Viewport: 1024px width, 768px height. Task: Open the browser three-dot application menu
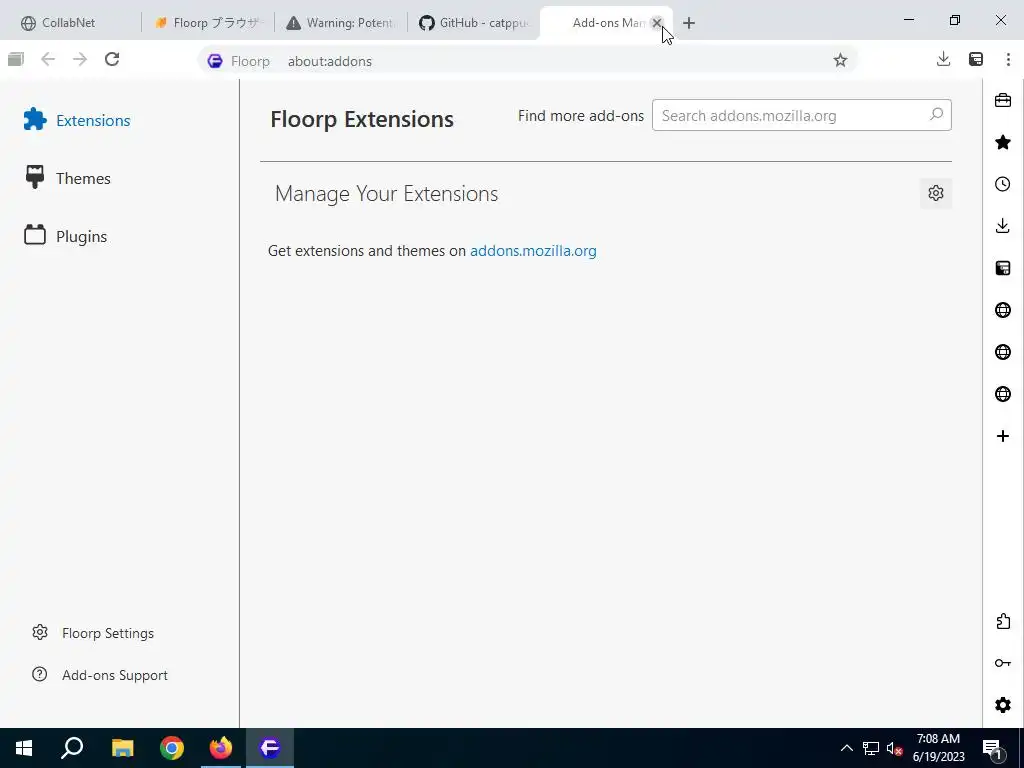click(1008, 59)
